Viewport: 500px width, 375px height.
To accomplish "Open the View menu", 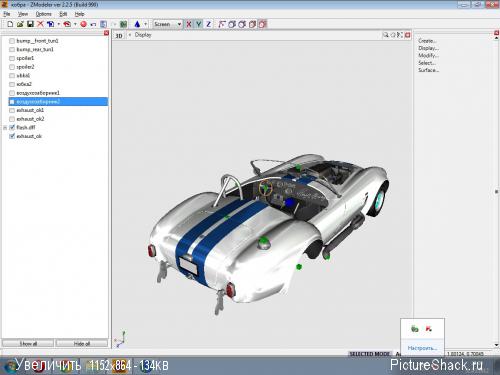I will 23,14.
